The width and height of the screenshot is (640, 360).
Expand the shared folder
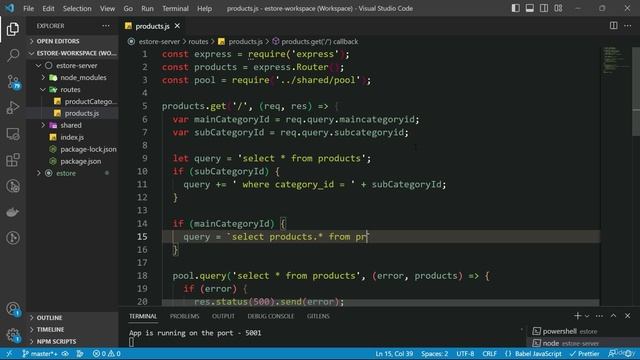pyautogui.click(x=73, y=125)
